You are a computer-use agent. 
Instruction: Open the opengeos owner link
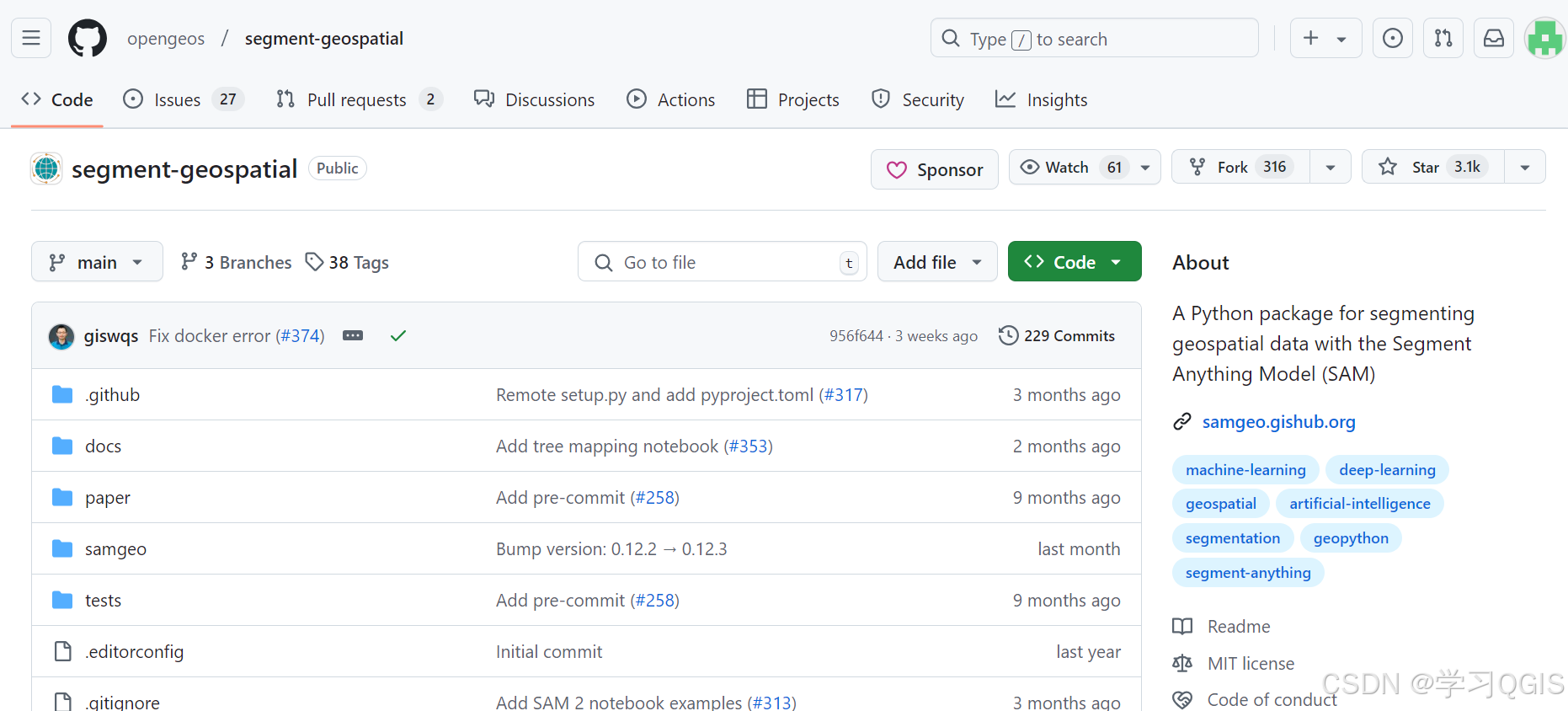[166, 39]
